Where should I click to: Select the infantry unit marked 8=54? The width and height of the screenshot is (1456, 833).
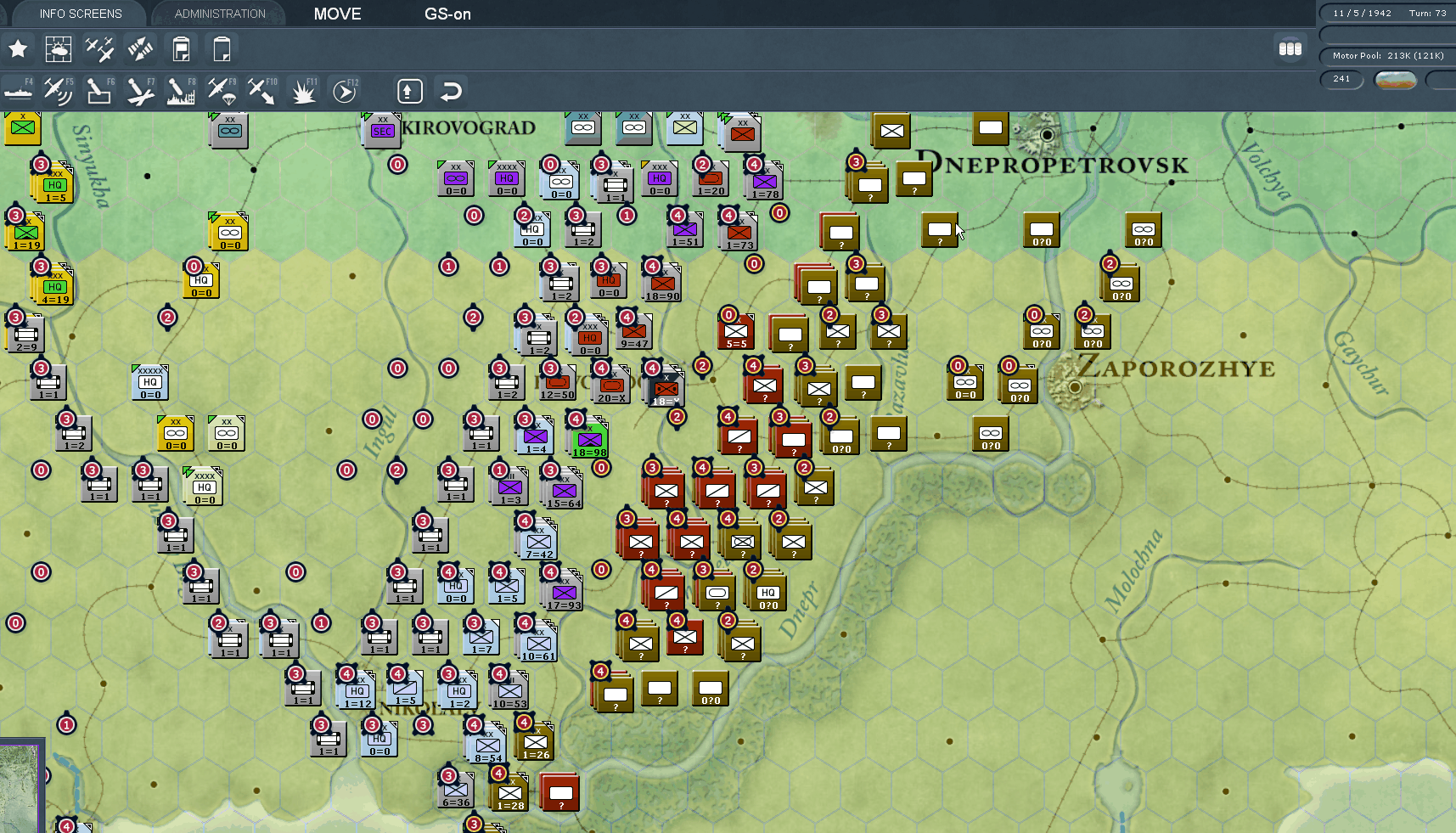(x=487, y=745)
